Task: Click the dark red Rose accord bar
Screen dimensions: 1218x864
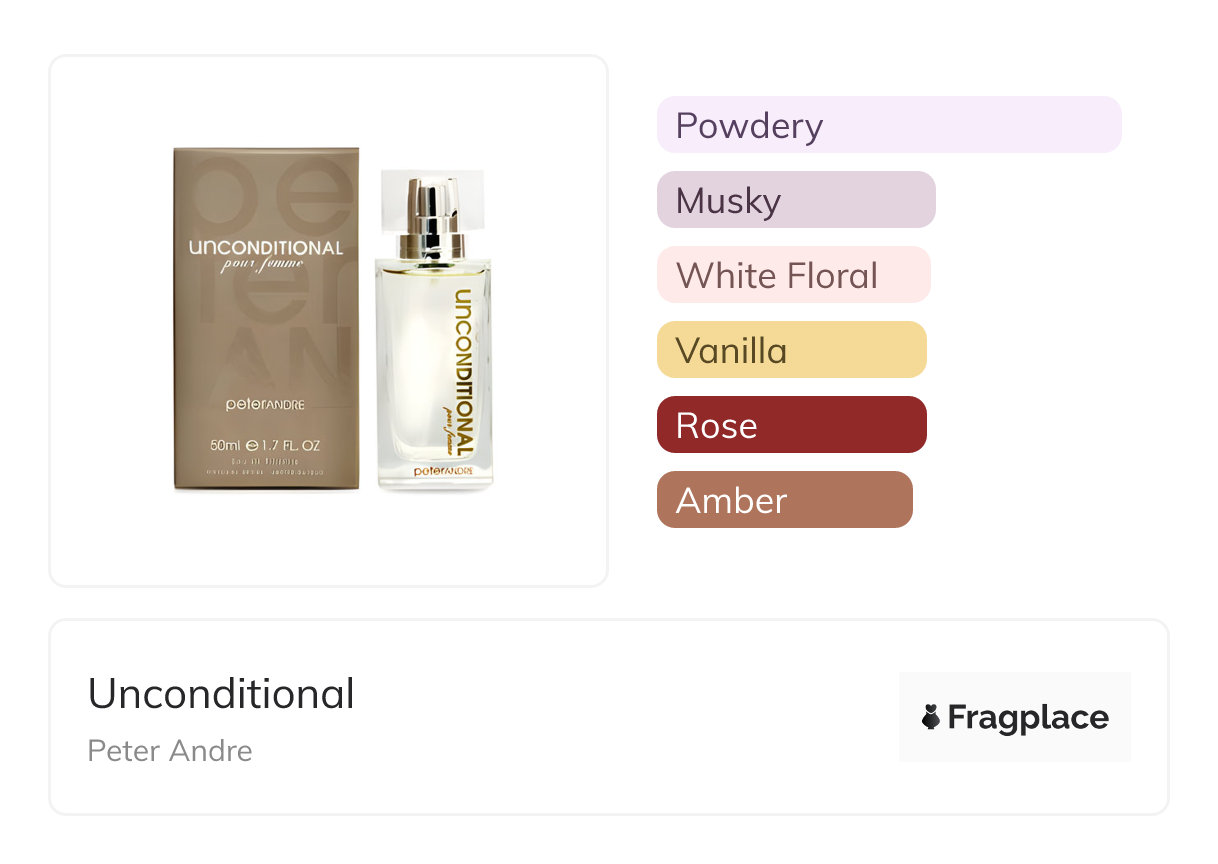Action: pos(791,425)
